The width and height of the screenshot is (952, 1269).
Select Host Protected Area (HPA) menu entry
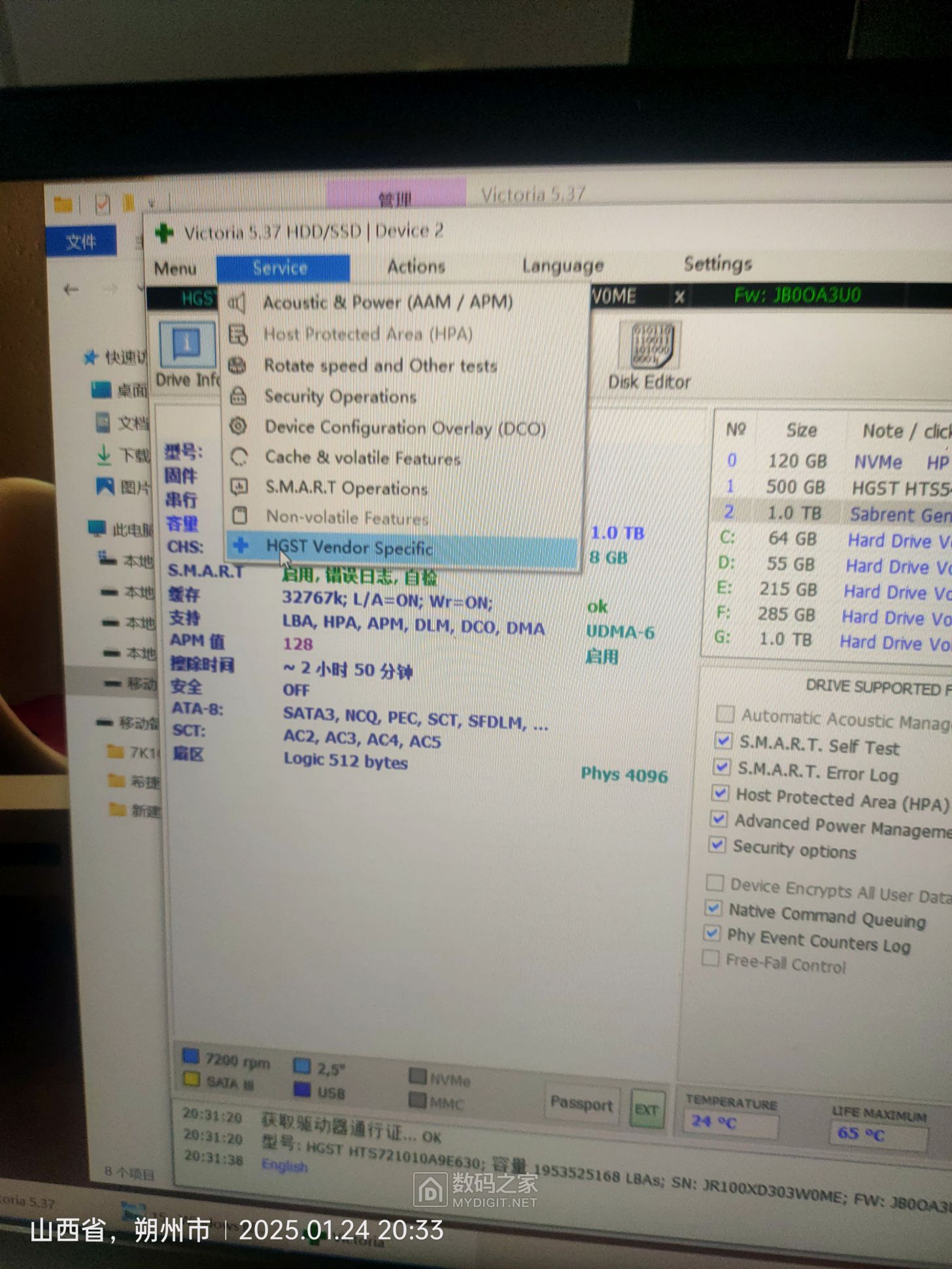[368, 334]
